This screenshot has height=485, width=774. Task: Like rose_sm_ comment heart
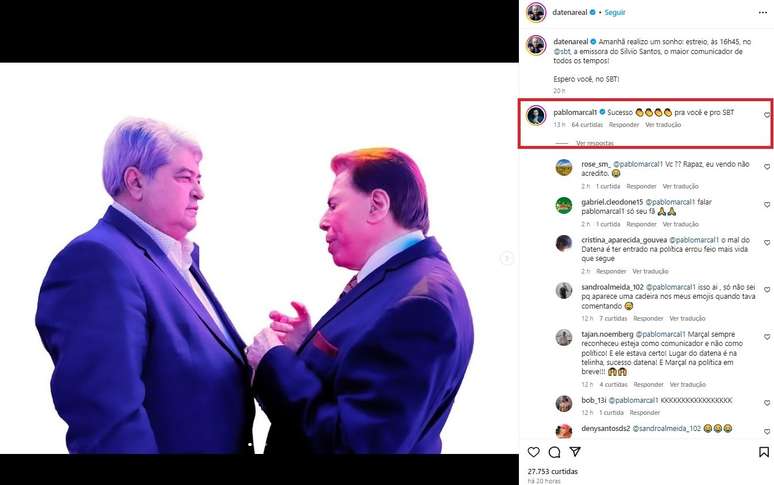click(x=767, y=167)
